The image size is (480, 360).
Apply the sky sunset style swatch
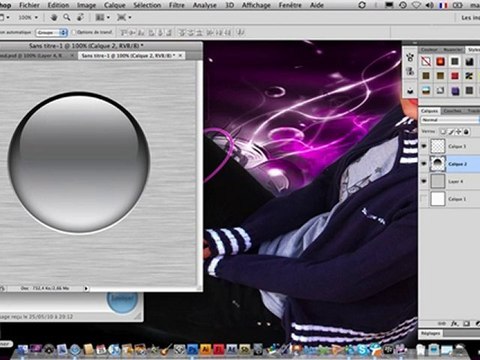pyautogui.click(x=426, y=90)
